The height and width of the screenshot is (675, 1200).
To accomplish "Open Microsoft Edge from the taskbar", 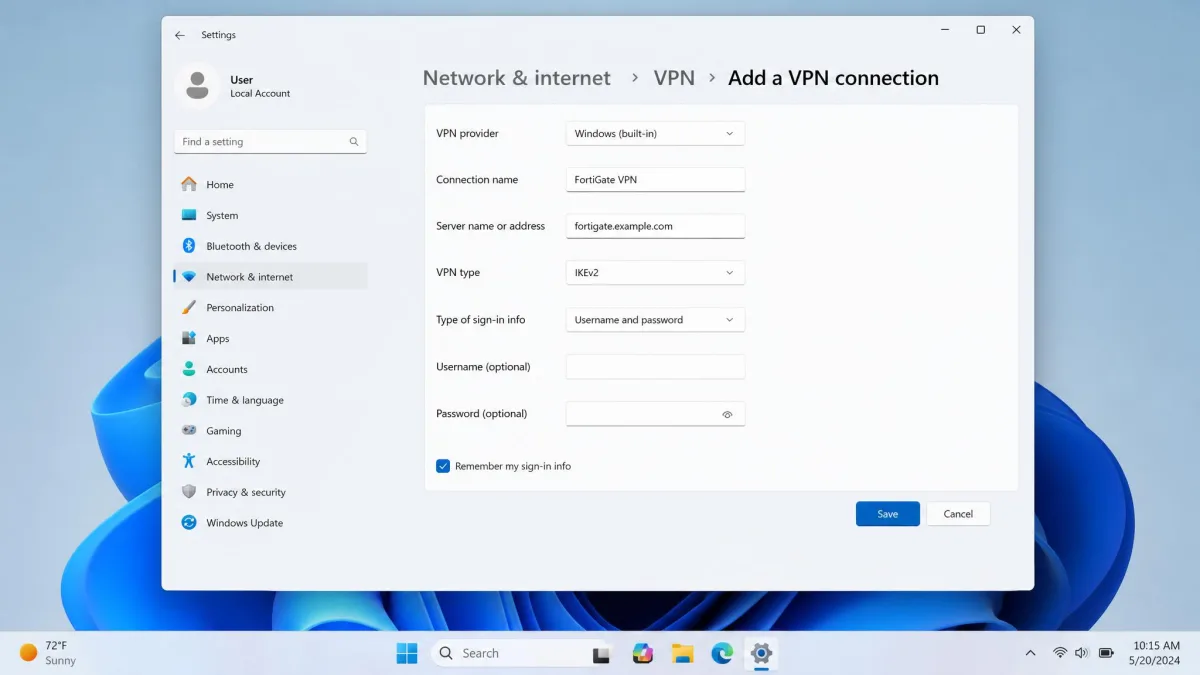I will [x=722, y=653].
